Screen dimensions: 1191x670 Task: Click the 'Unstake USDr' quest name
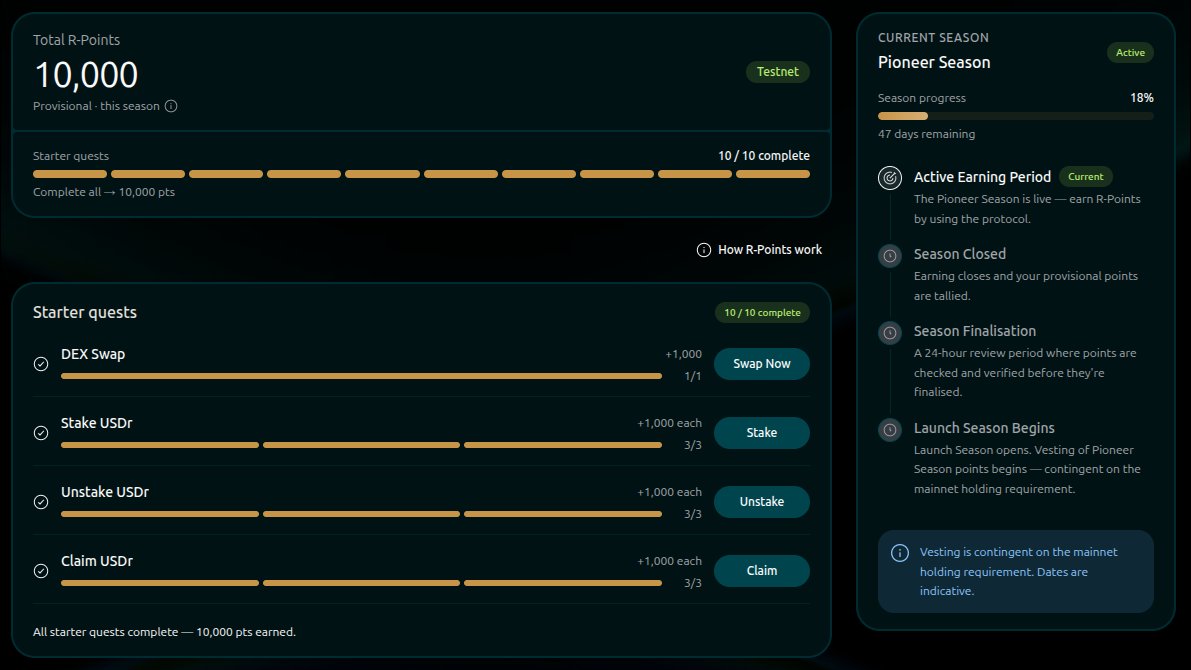(x=105, y=492)
